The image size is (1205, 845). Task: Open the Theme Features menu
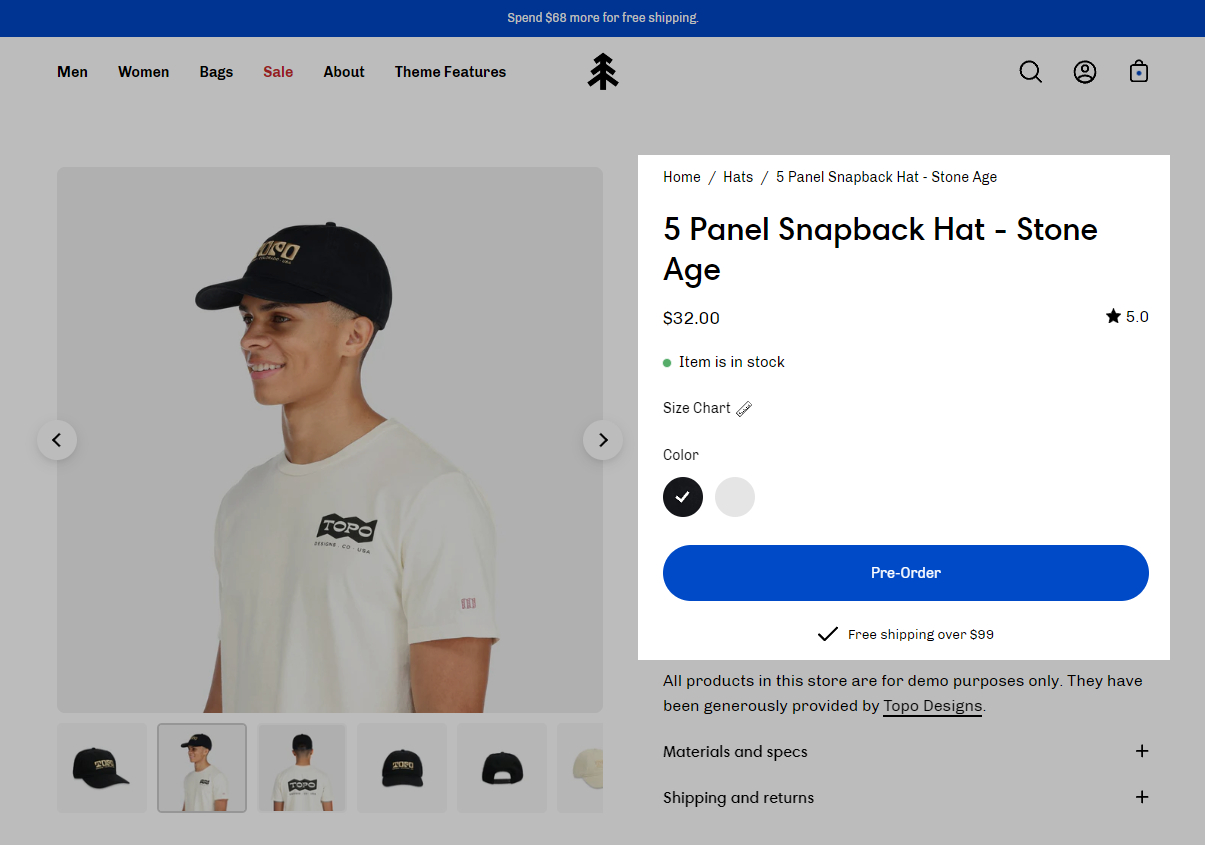pyautogui.click(x=450, y=72)
